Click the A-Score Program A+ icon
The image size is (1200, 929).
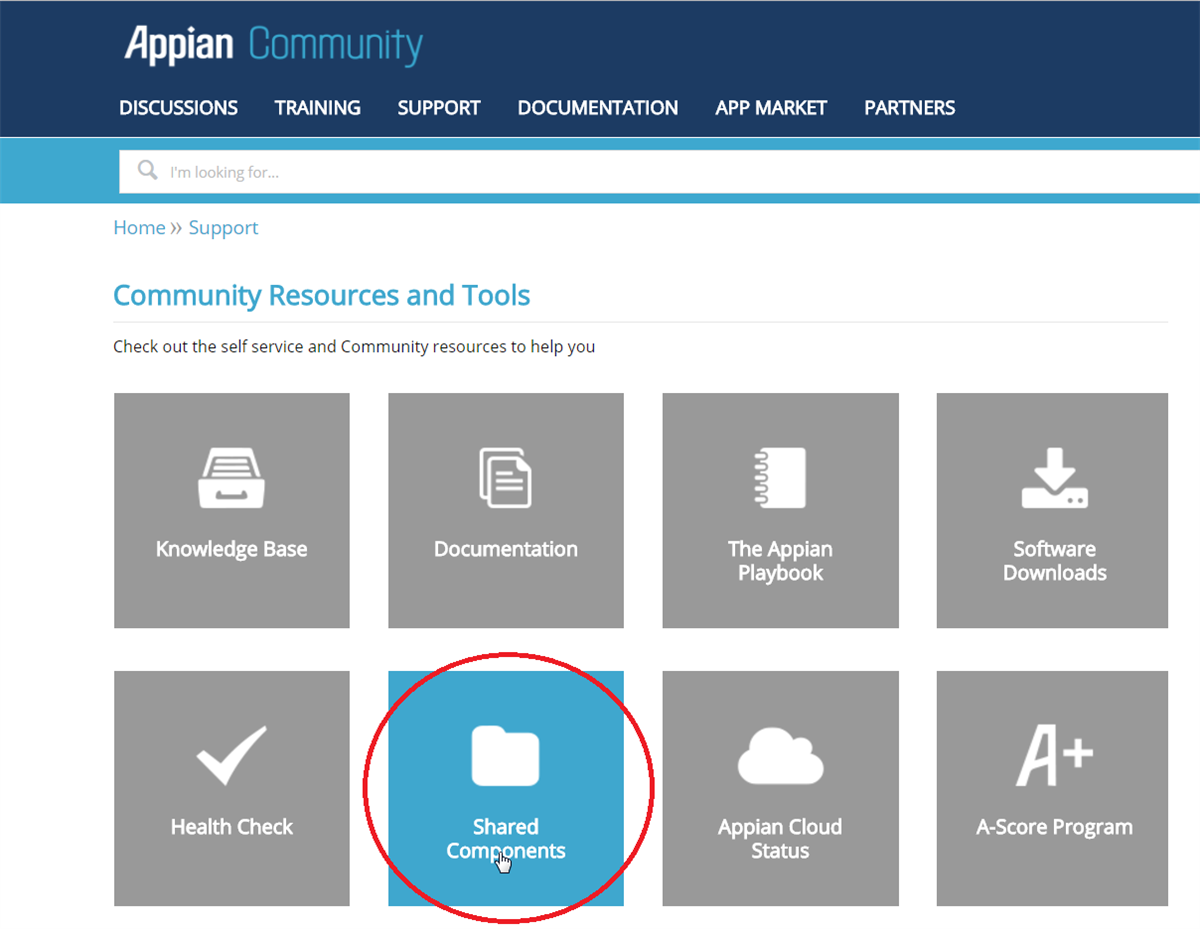(x=1054, y=755)
